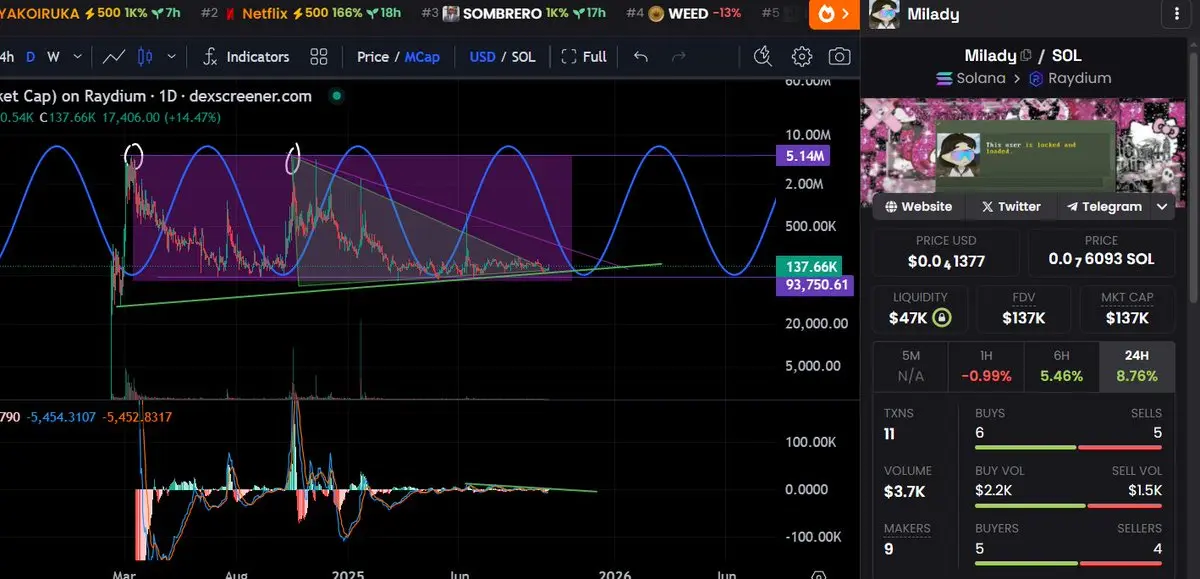Image resolution: width=1200 pixels, height=579 pixels.
Task: Click the SELL VOL $1.5K value
Action: point(1143,490)
